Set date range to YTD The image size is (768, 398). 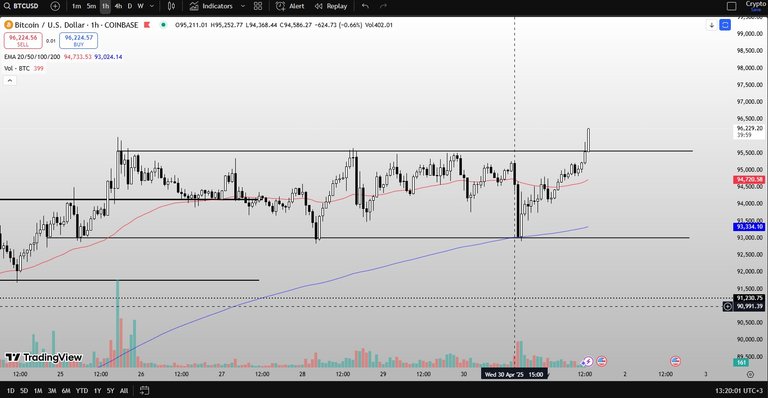coord(82,391)
